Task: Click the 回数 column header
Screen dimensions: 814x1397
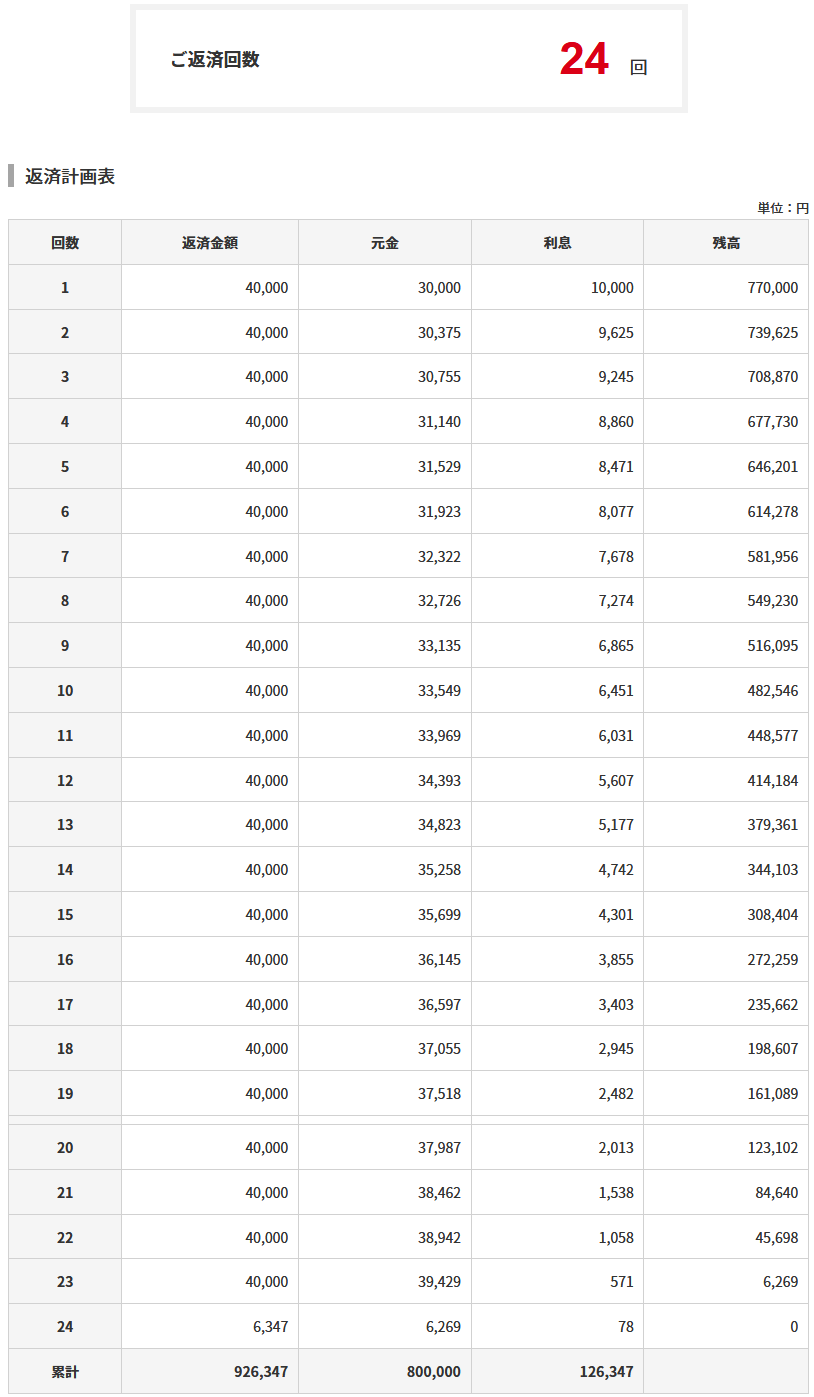Action: (x=65, y=243)
